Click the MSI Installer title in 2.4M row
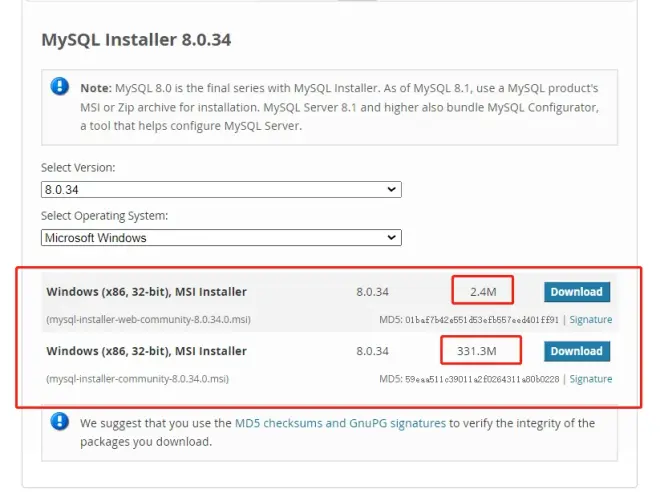Image resolution: width=660 pixels, height=493 pixels. 146,292
